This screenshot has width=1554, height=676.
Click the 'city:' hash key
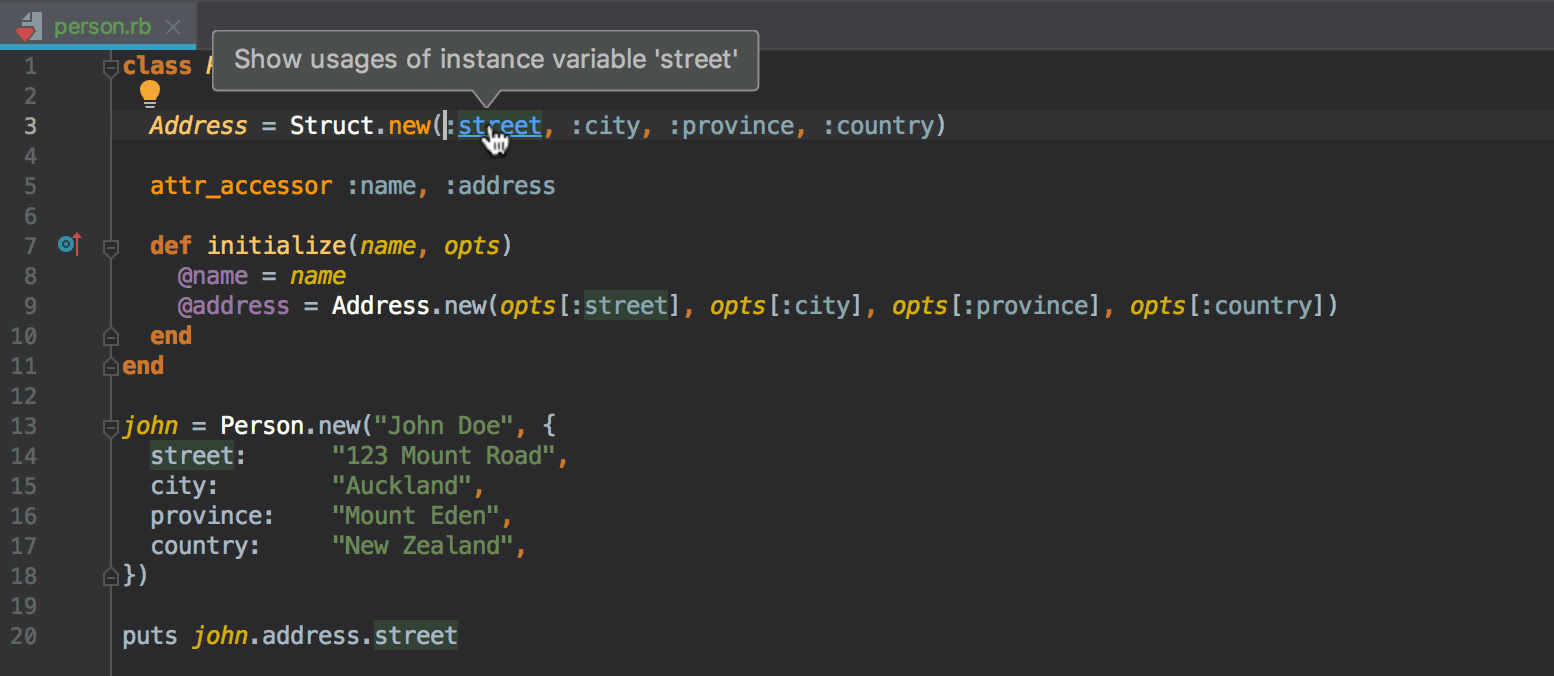[x=185, y=486]
